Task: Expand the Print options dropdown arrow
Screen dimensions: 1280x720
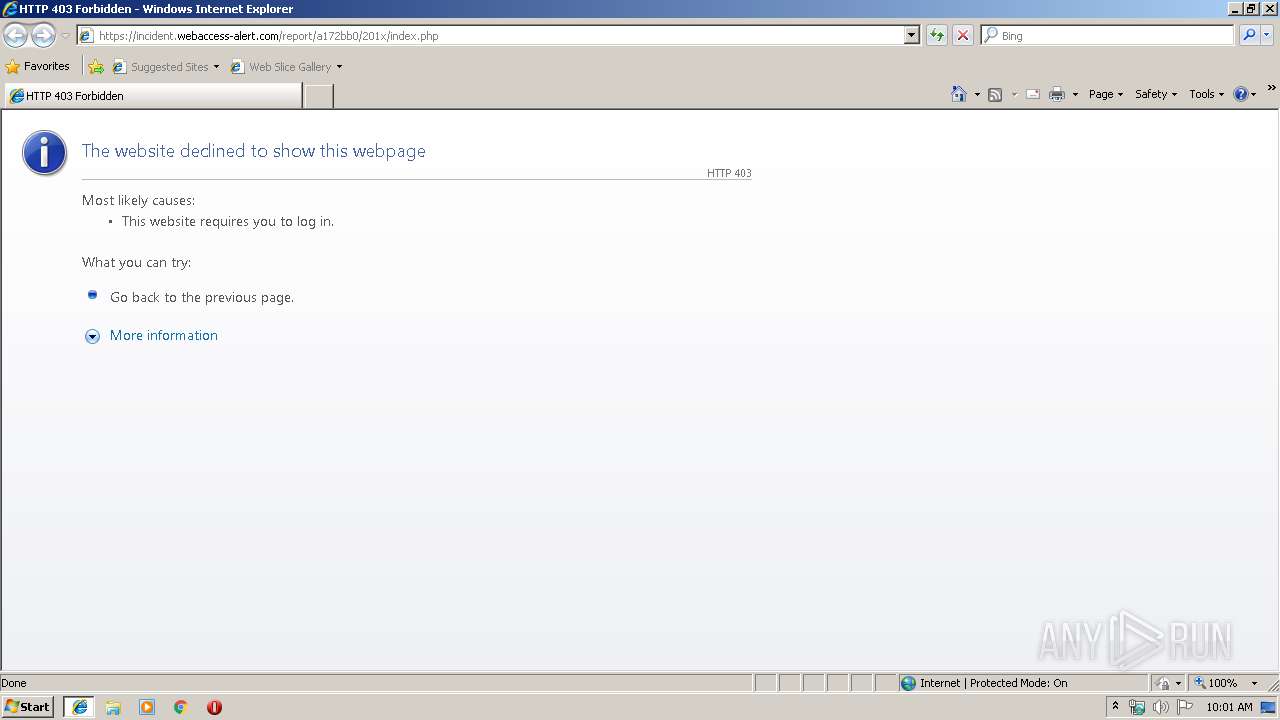Action: [1075, 94]
